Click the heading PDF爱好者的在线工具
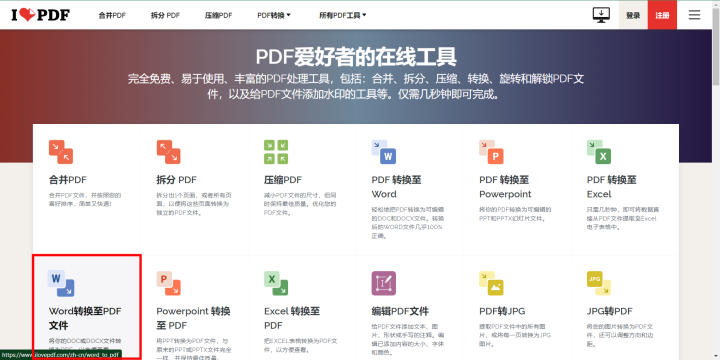This screenshot has width=720, height=360. click(x=356, y=57)
